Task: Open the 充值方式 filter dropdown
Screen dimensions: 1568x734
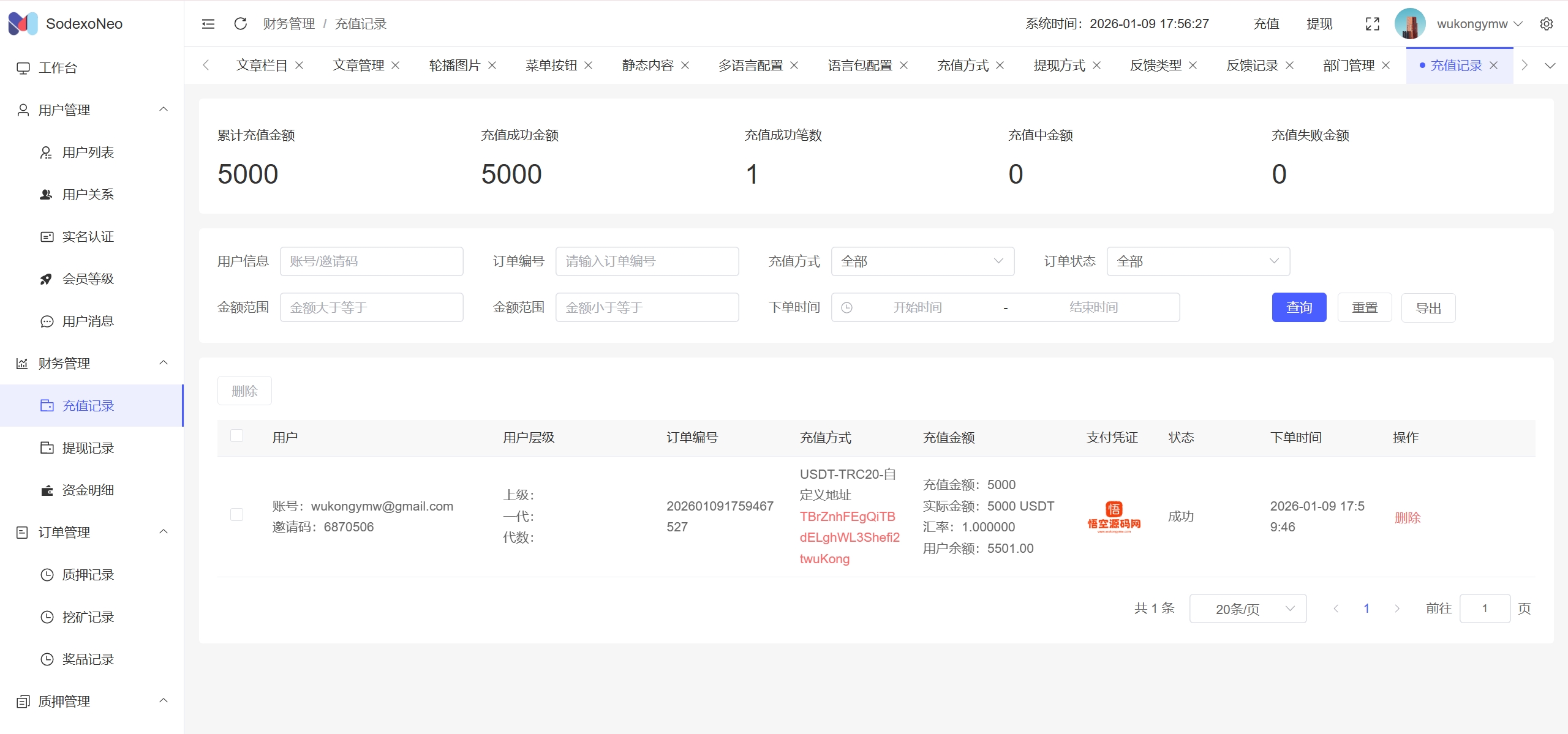Action: pyautogui.click(x=922, y=261)
